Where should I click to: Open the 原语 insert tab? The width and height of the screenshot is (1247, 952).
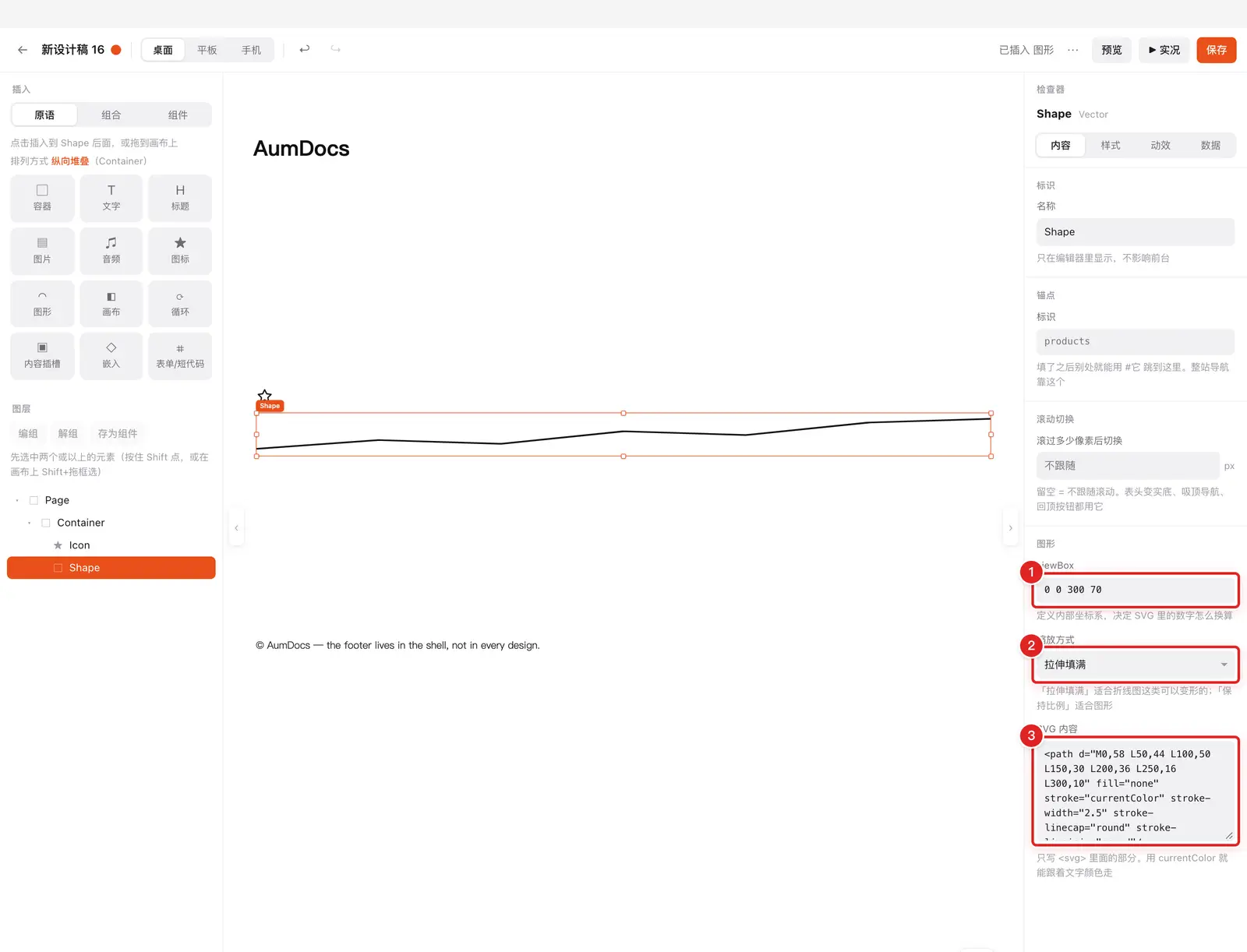[x=44, y=115]
